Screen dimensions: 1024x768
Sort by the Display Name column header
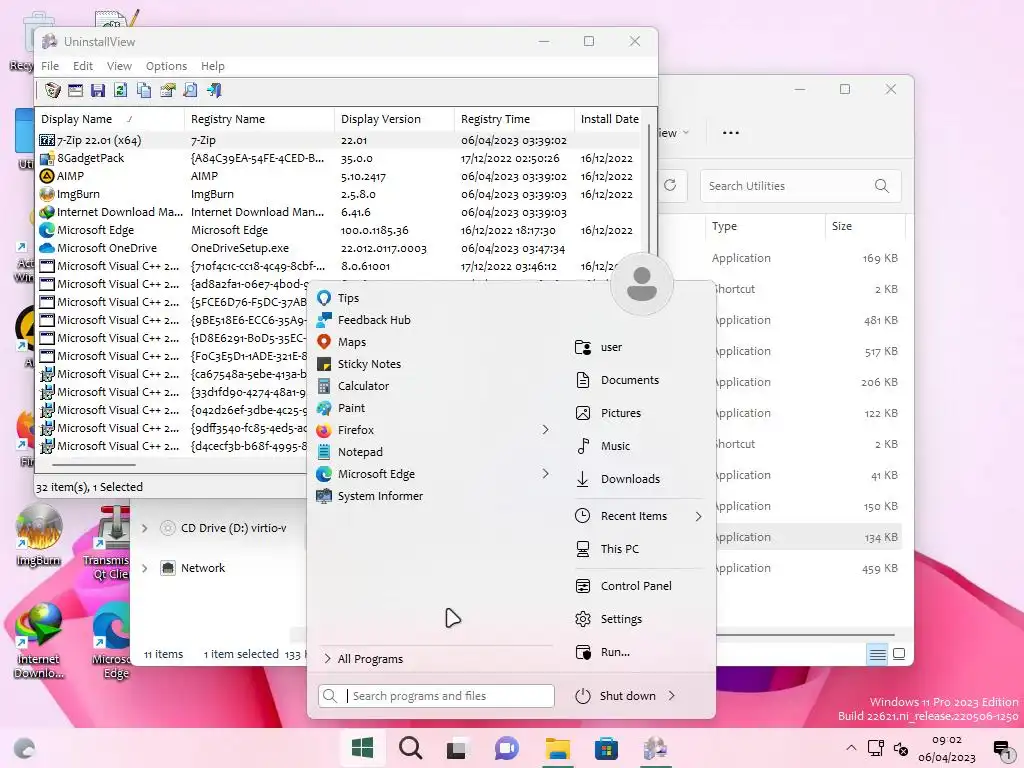(x=110, y=119)
